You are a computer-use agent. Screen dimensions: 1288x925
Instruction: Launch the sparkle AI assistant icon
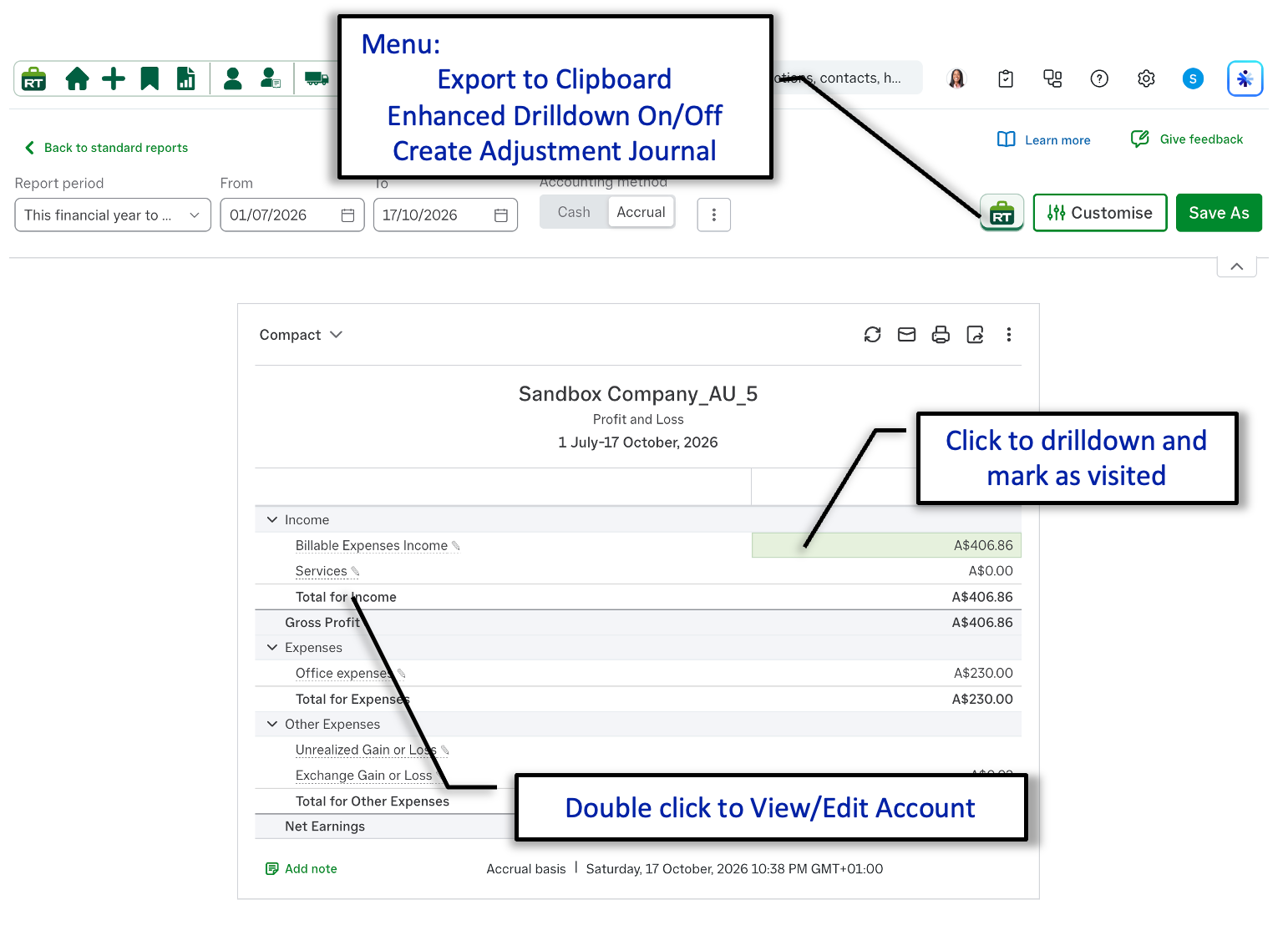pyautogui.click(x=1245, y=78)
